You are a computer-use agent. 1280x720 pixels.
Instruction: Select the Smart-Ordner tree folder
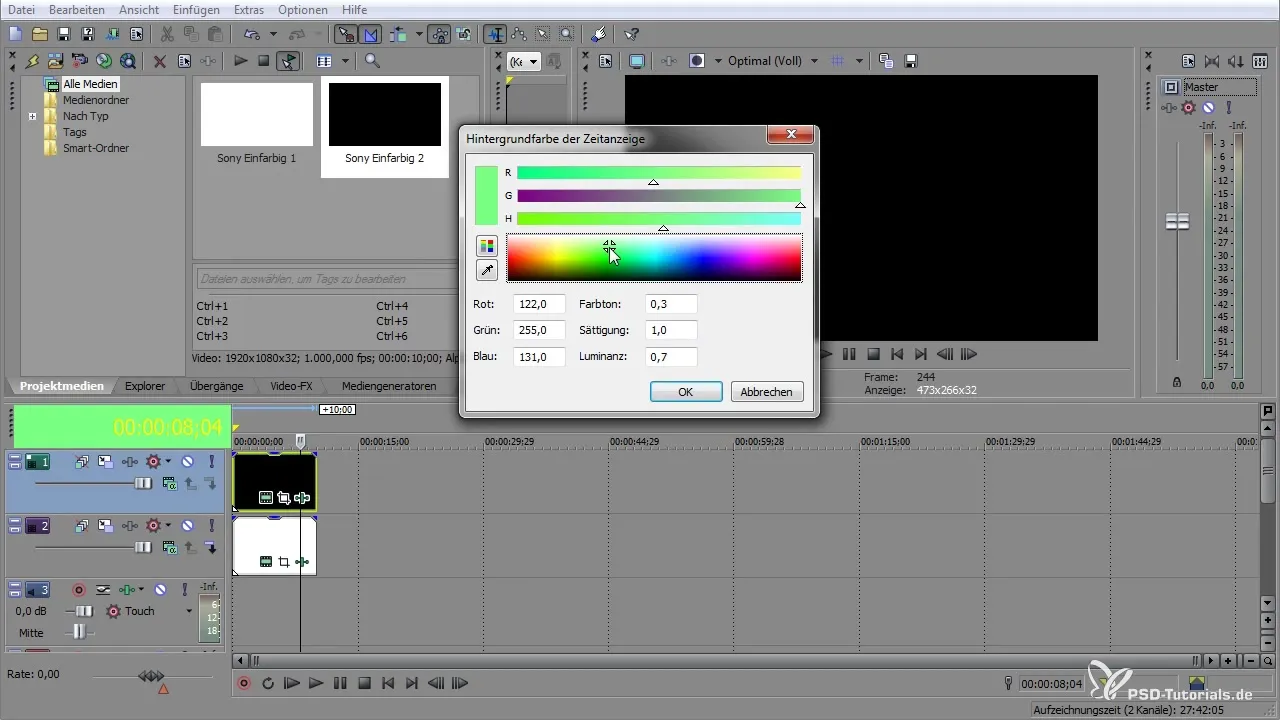[95, 148]
